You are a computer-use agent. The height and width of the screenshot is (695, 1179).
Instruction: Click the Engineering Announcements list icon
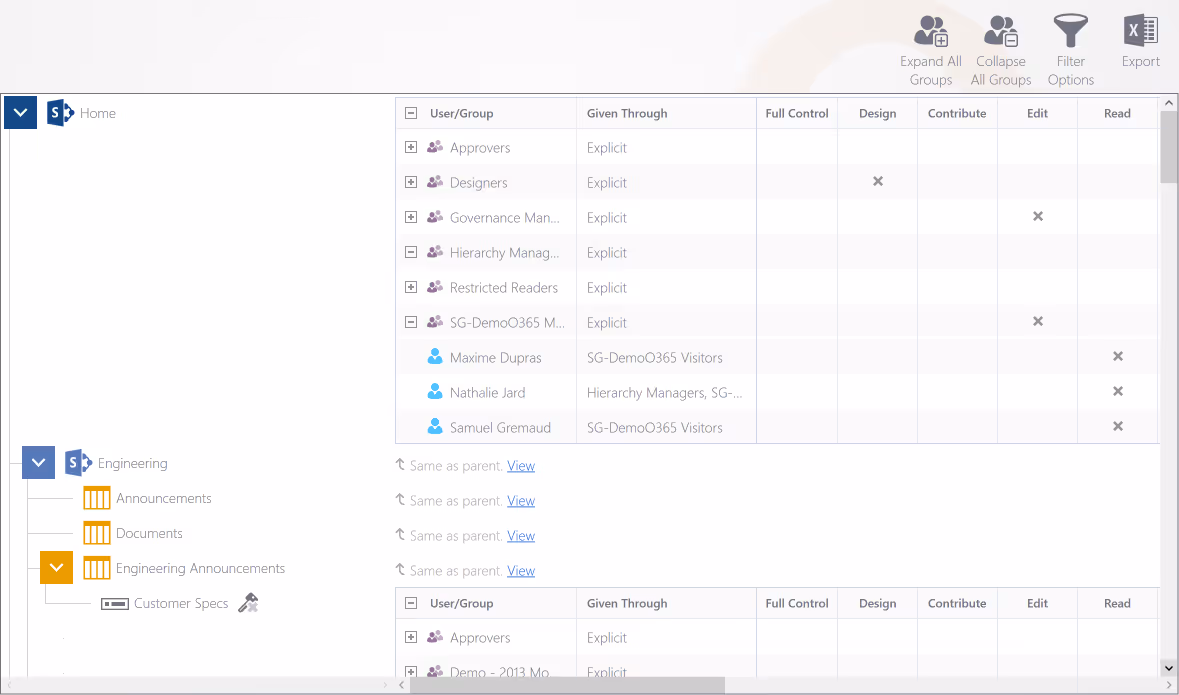(96, 568)
